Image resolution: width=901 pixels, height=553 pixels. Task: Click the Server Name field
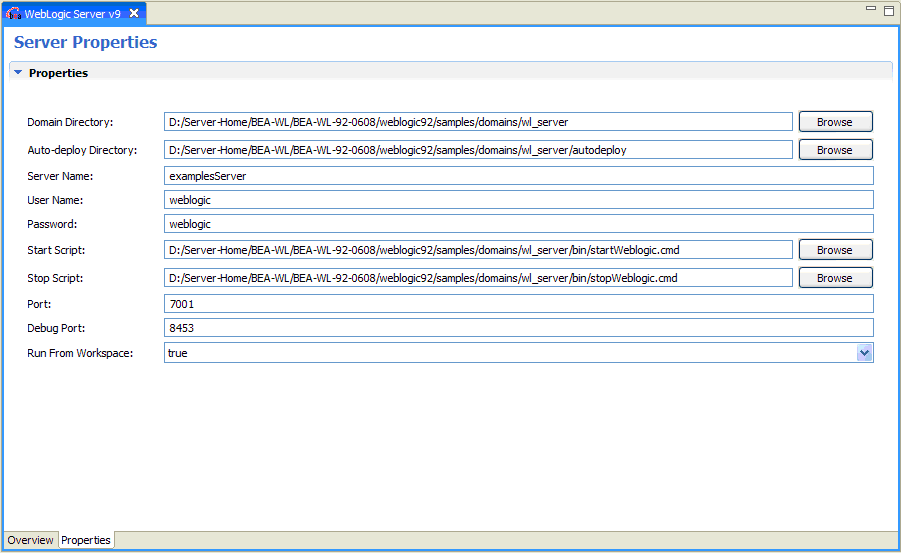point(519,176)
